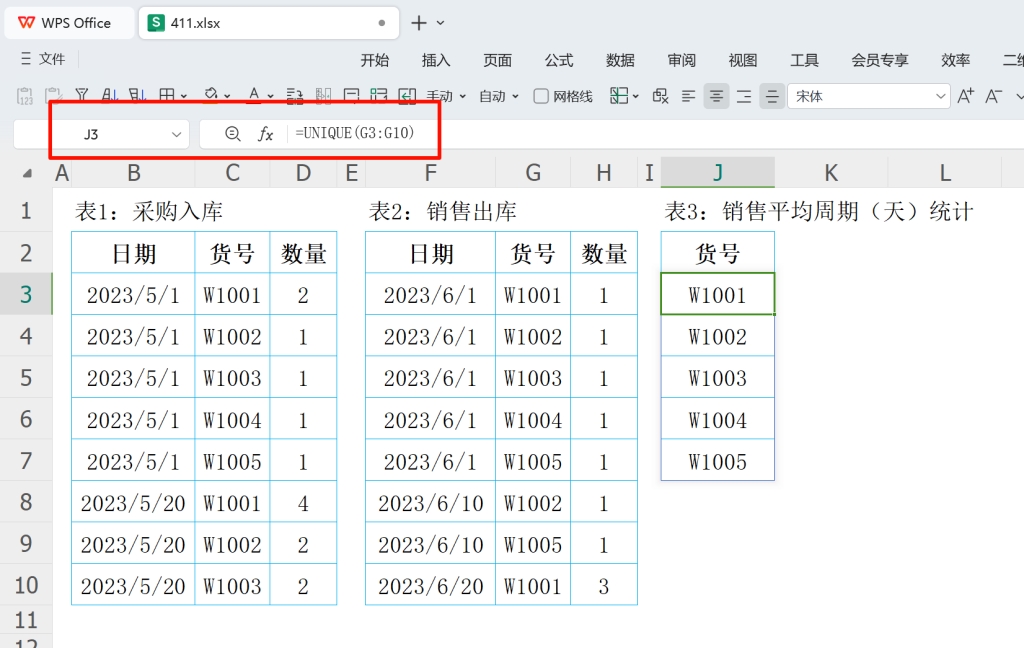1024x648 pixels.
Task: Switch to the 开始 tab
Action: pyautogui.click(x=375, y=60)
